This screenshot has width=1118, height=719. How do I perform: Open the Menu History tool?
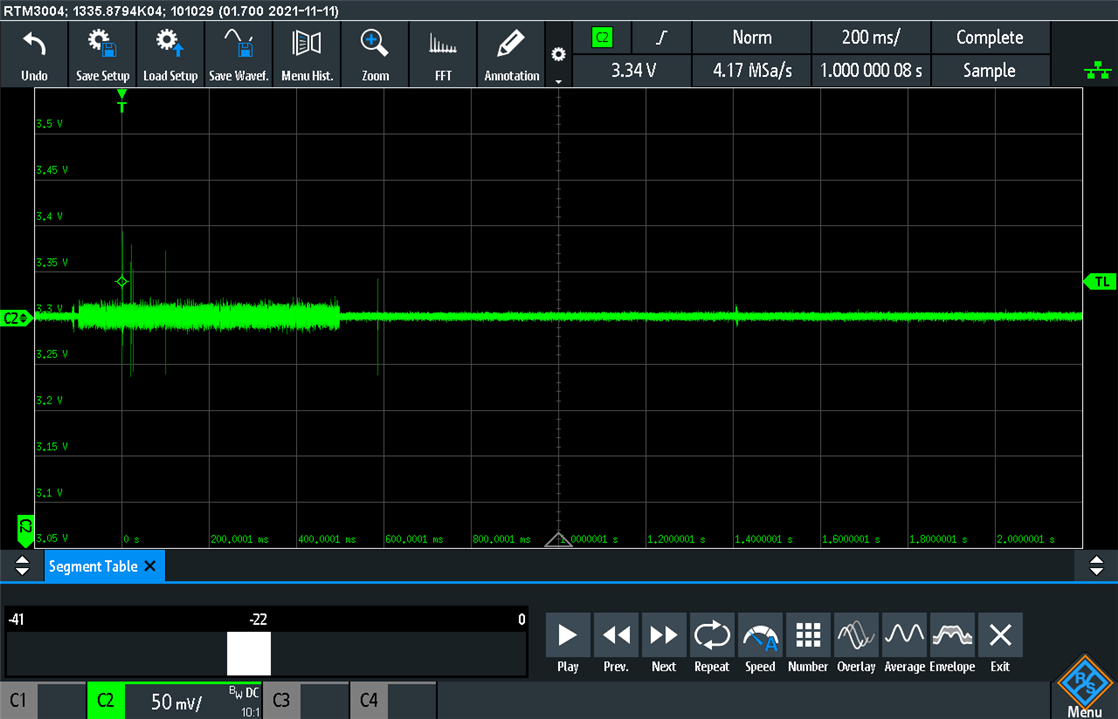point(307,55)
